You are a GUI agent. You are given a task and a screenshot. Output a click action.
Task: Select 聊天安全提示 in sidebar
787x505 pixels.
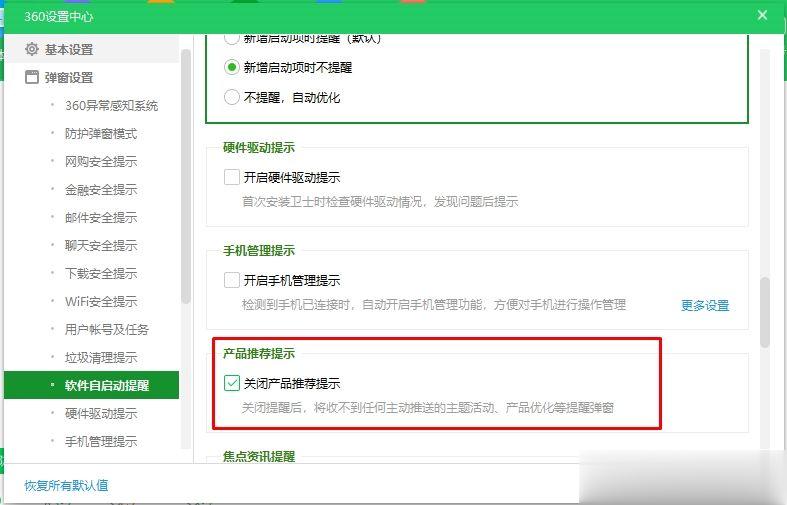(101, 245)
